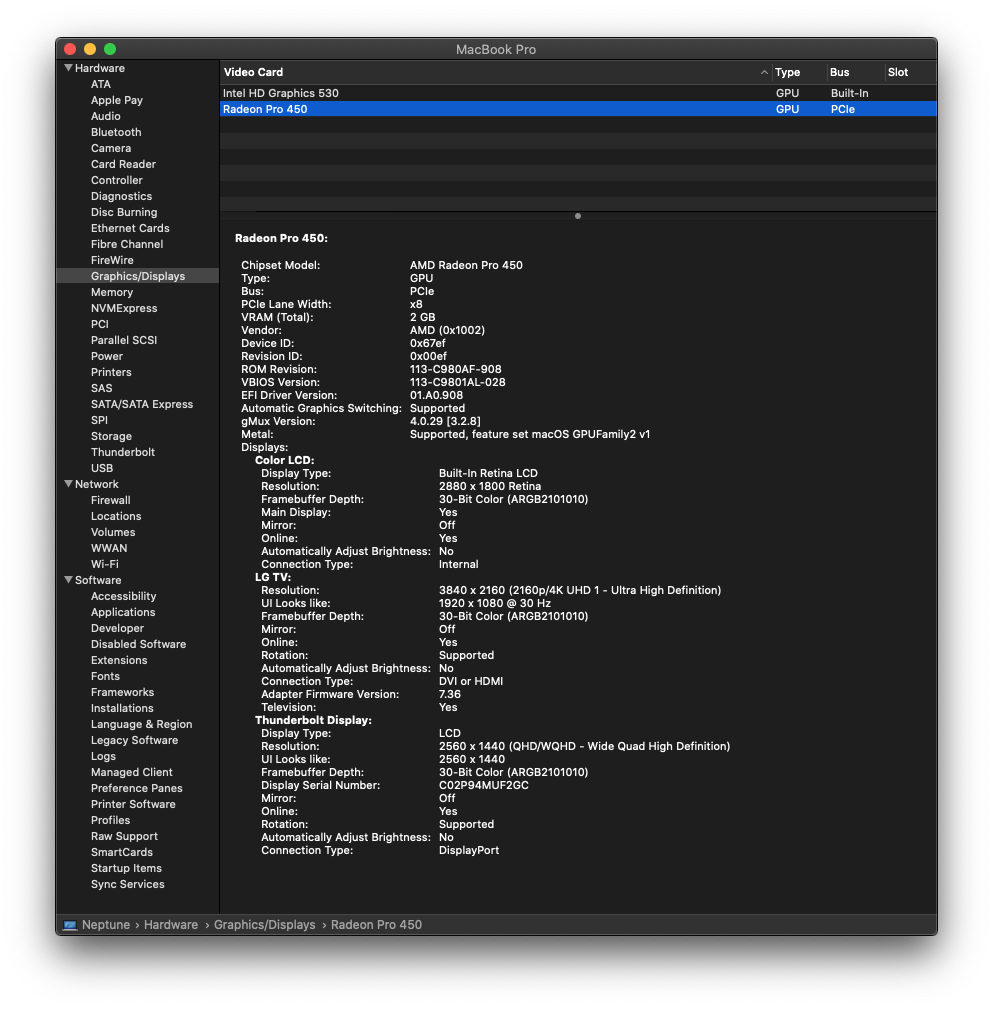Click Neptune in the path bar
Viewport: 993px width, 1009px height.
point(106,925)
